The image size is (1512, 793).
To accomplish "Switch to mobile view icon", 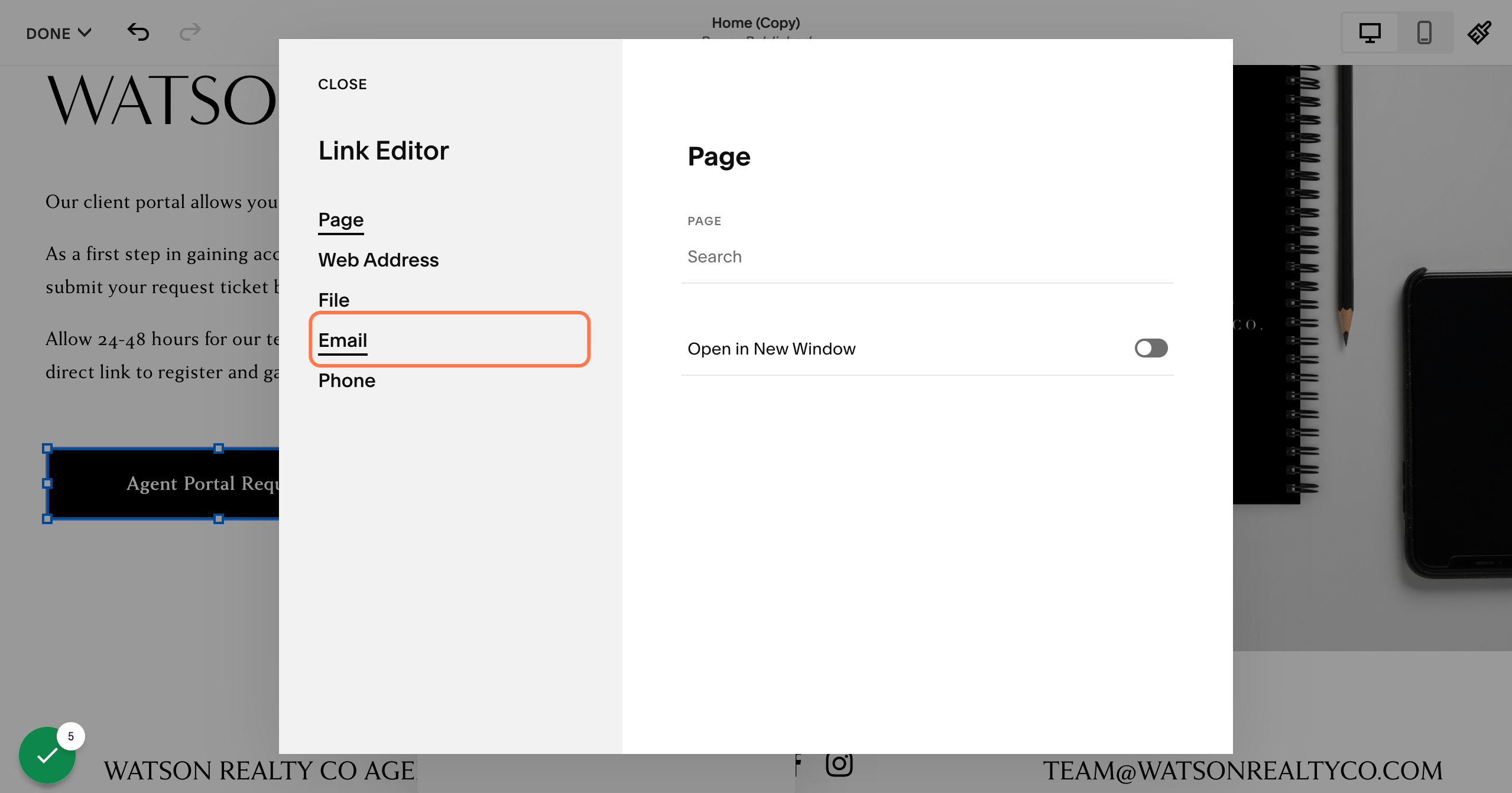I will point(1425,33).
